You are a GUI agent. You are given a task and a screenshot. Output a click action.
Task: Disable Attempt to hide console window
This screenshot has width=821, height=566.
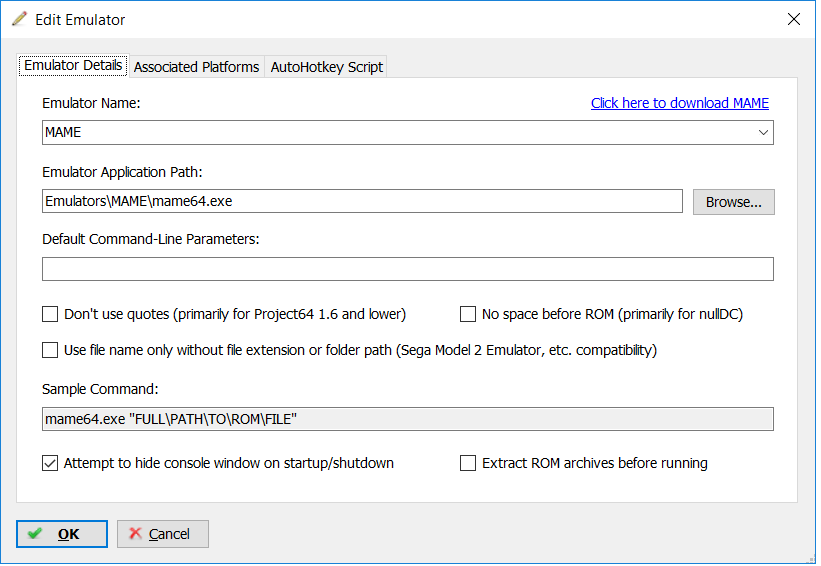coord(50,463)
